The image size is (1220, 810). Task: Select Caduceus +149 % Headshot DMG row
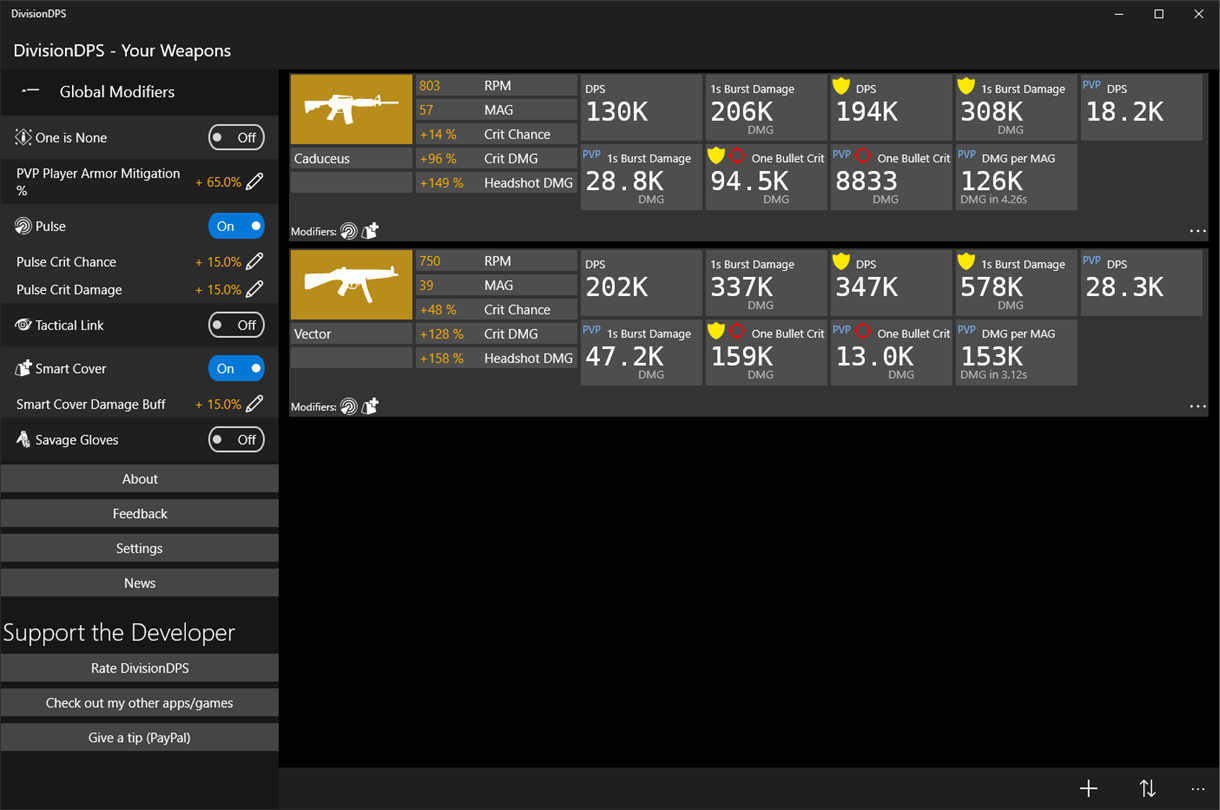pos(496,182)
